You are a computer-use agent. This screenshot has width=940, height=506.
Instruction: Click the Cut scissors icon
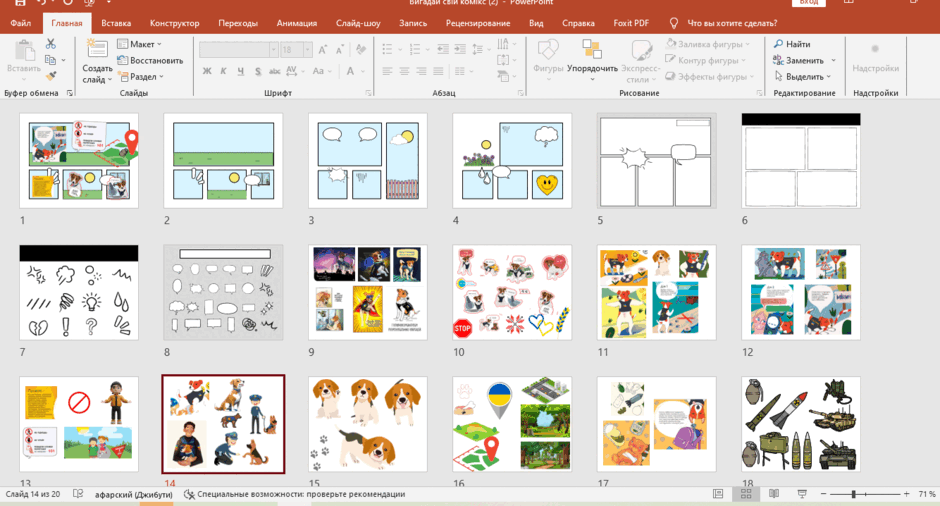click(x=50, y=44)
